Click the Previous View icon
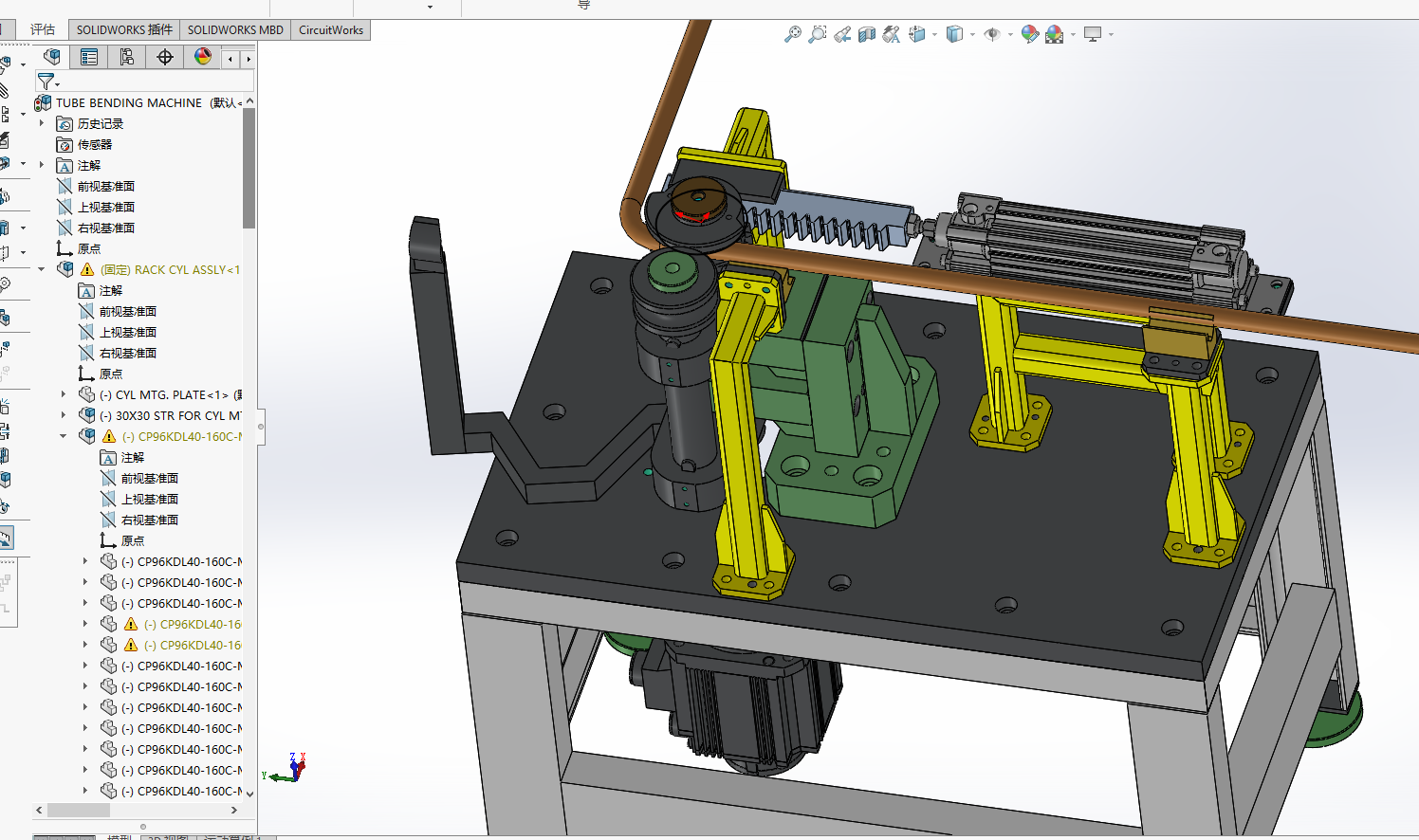 (x=842, y=35)
